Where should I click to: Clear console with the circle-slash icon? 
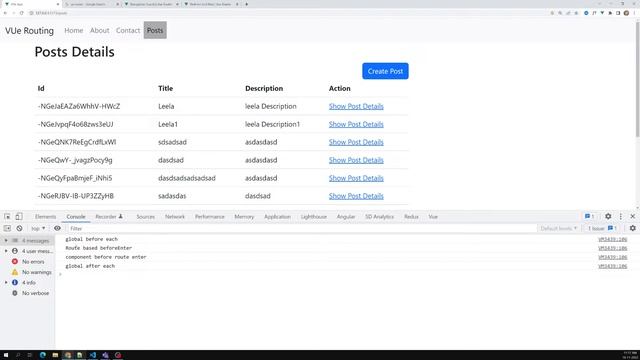(19, 228)
